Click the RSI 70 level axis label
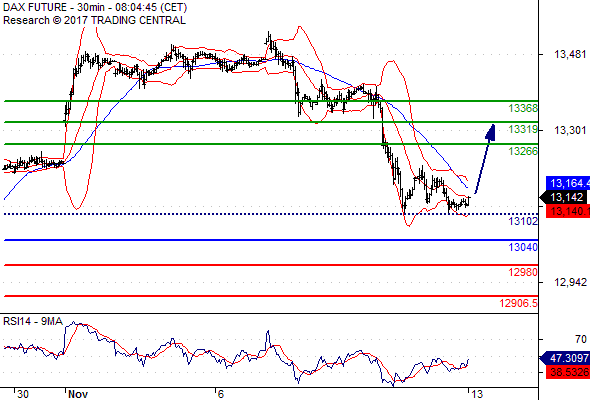 tap(581, 339)
